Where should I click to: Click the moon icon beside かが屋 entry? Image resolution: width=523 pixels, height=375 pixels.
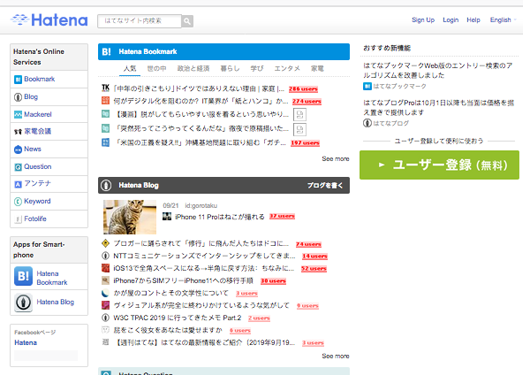click(x=105, y=293)
